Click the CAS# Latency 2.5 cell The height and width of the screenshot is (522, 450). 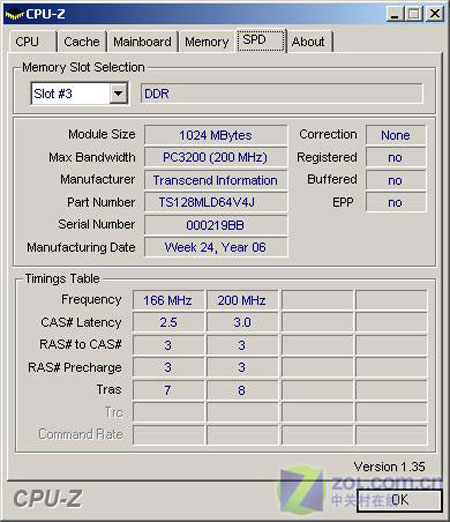point(168,322)
